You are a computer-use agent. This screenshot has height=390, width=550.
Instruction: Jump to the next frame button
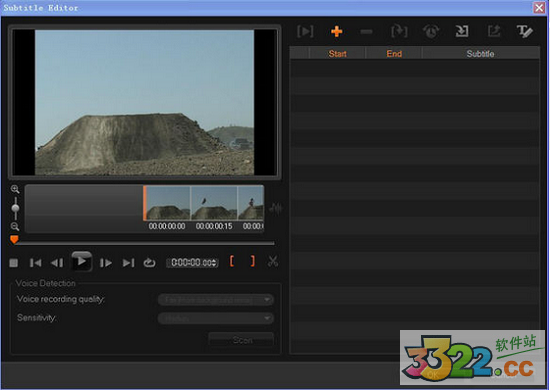[x=105, y=263]
